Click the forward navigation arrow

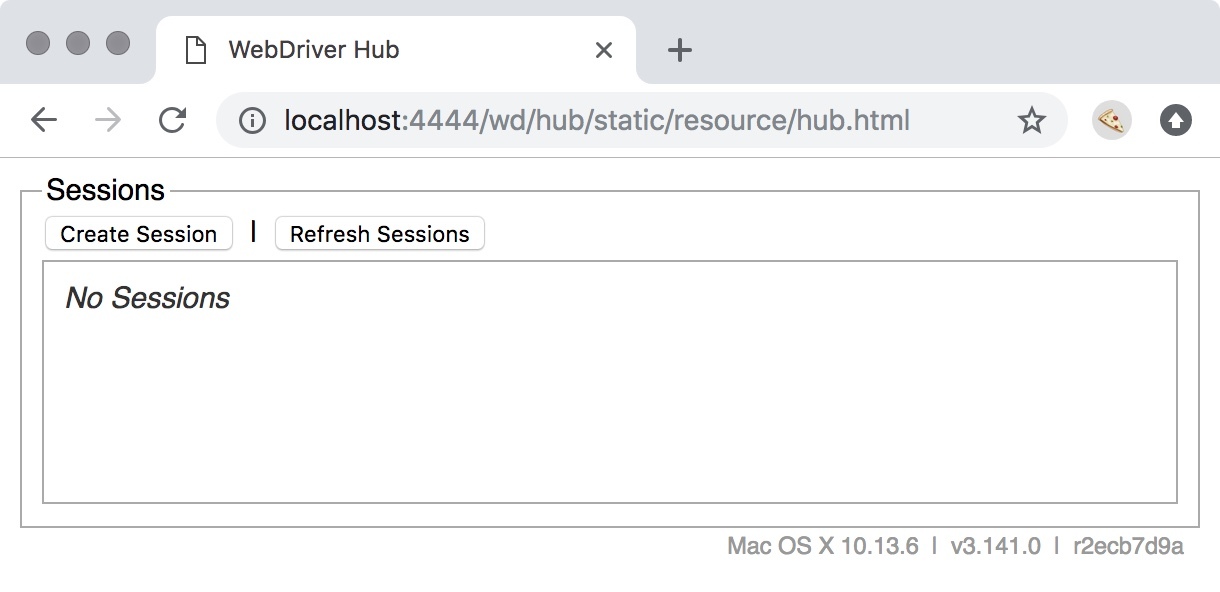point(107,119)
